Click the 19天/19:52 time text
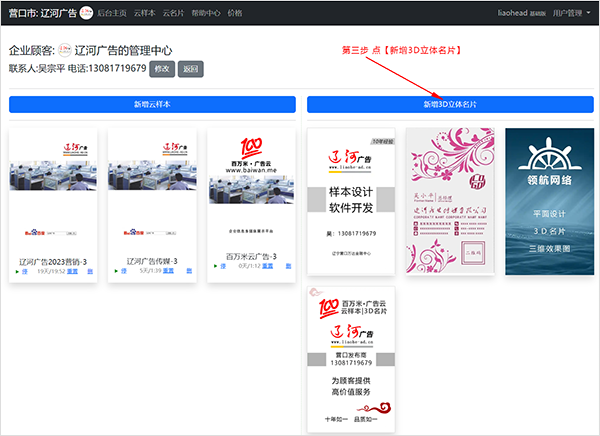This screenshot has width=600, height=436. (x=51, y=271)
